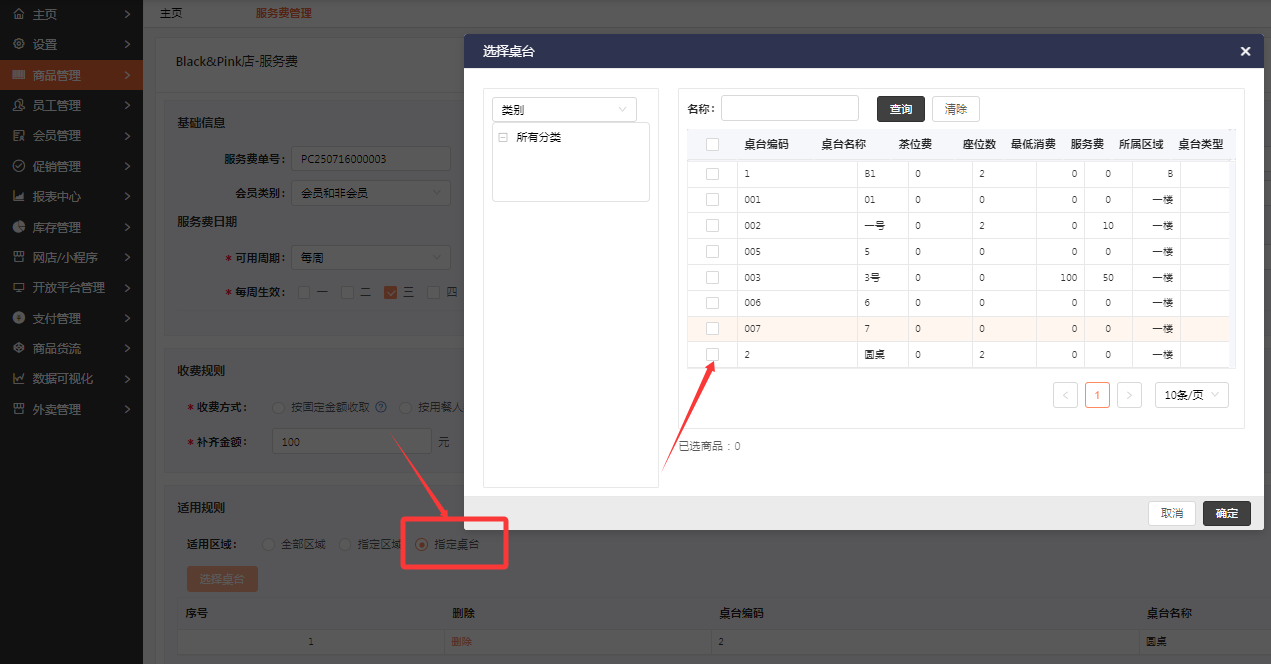Select 所有分类 in the category tree

click(x=538, y=137)
